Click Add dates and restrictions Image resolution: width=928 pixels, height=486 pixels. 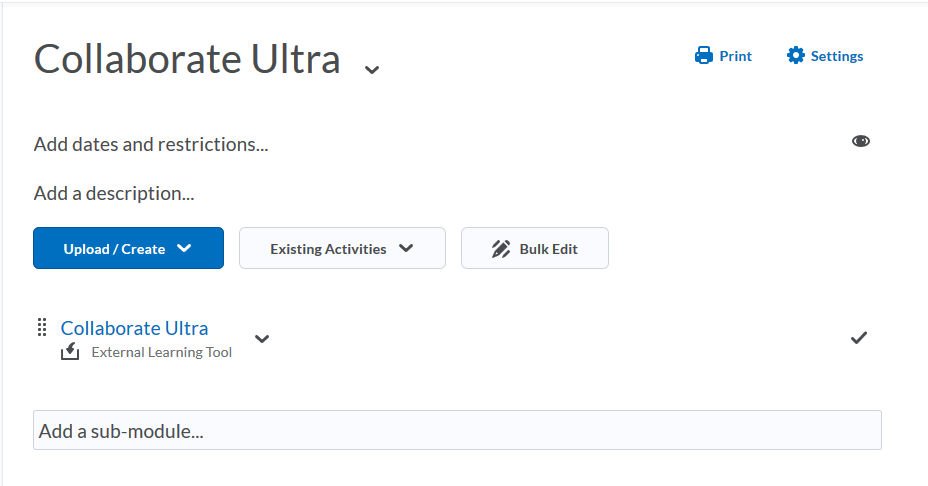[151, 144]
